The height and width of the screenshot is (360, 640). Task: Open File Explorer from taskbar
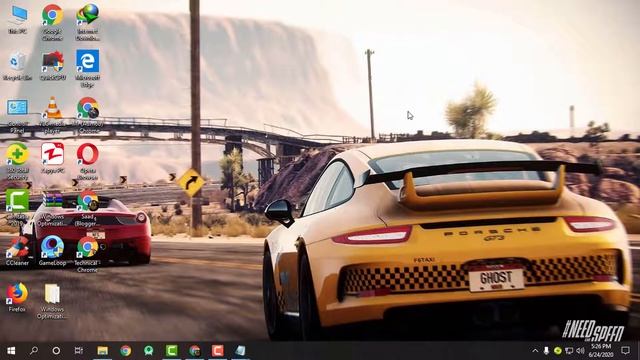tap(102, 351)
